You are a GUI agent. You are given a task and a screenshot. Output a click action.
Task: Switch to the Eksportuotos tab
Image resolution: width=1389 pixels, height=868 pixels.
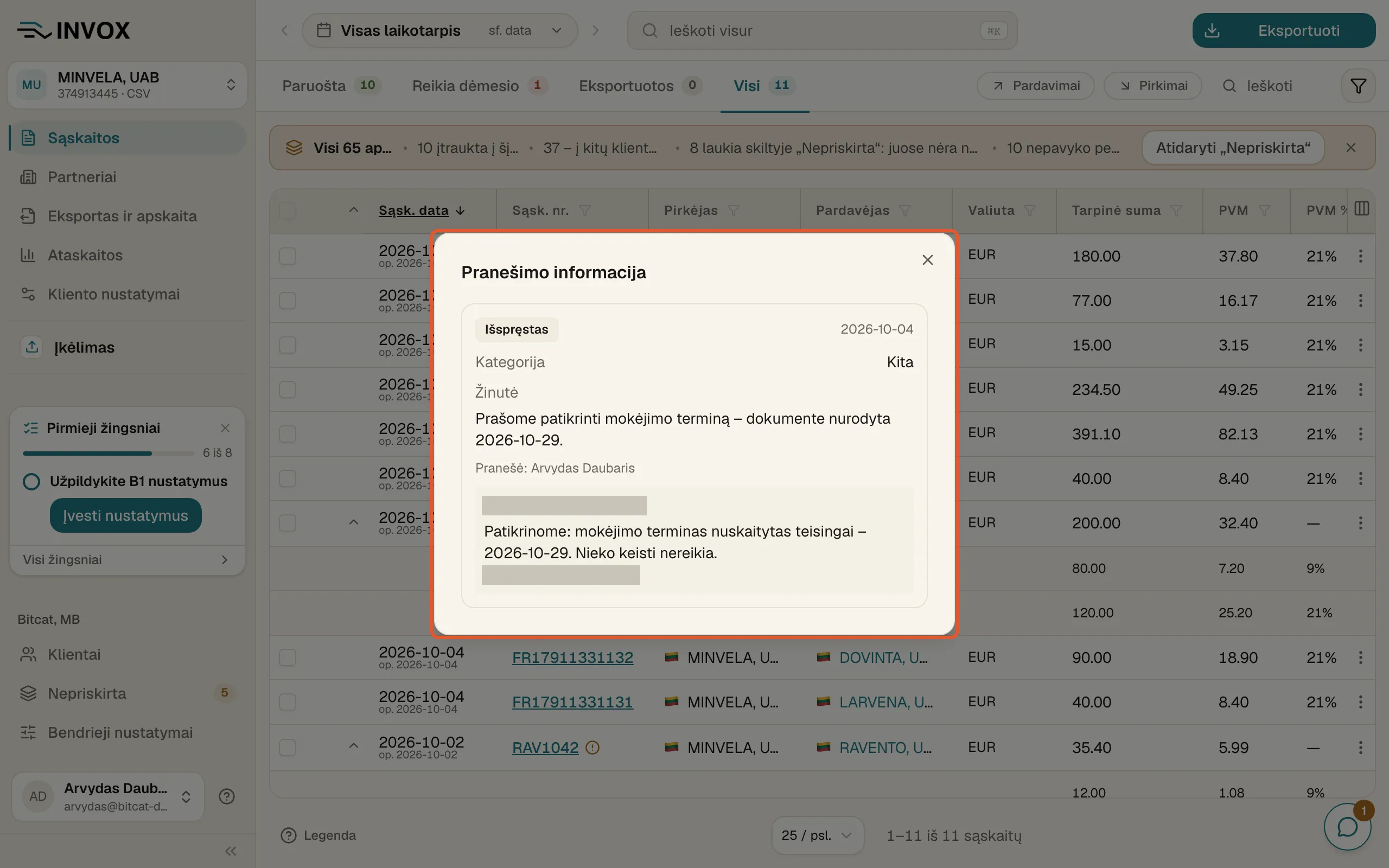tap(640, 86)
